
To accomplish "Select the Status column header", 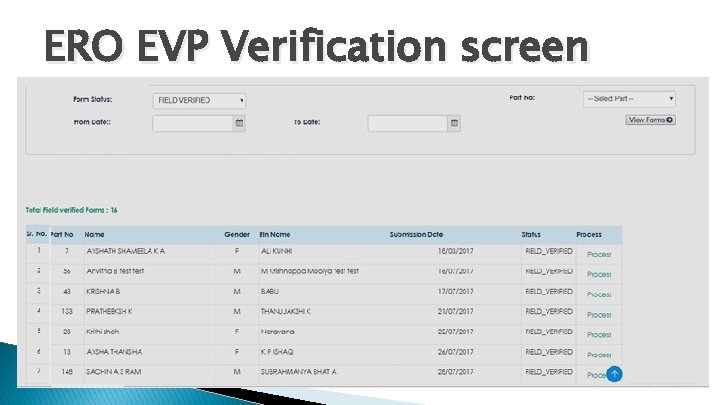I will 531,235.
